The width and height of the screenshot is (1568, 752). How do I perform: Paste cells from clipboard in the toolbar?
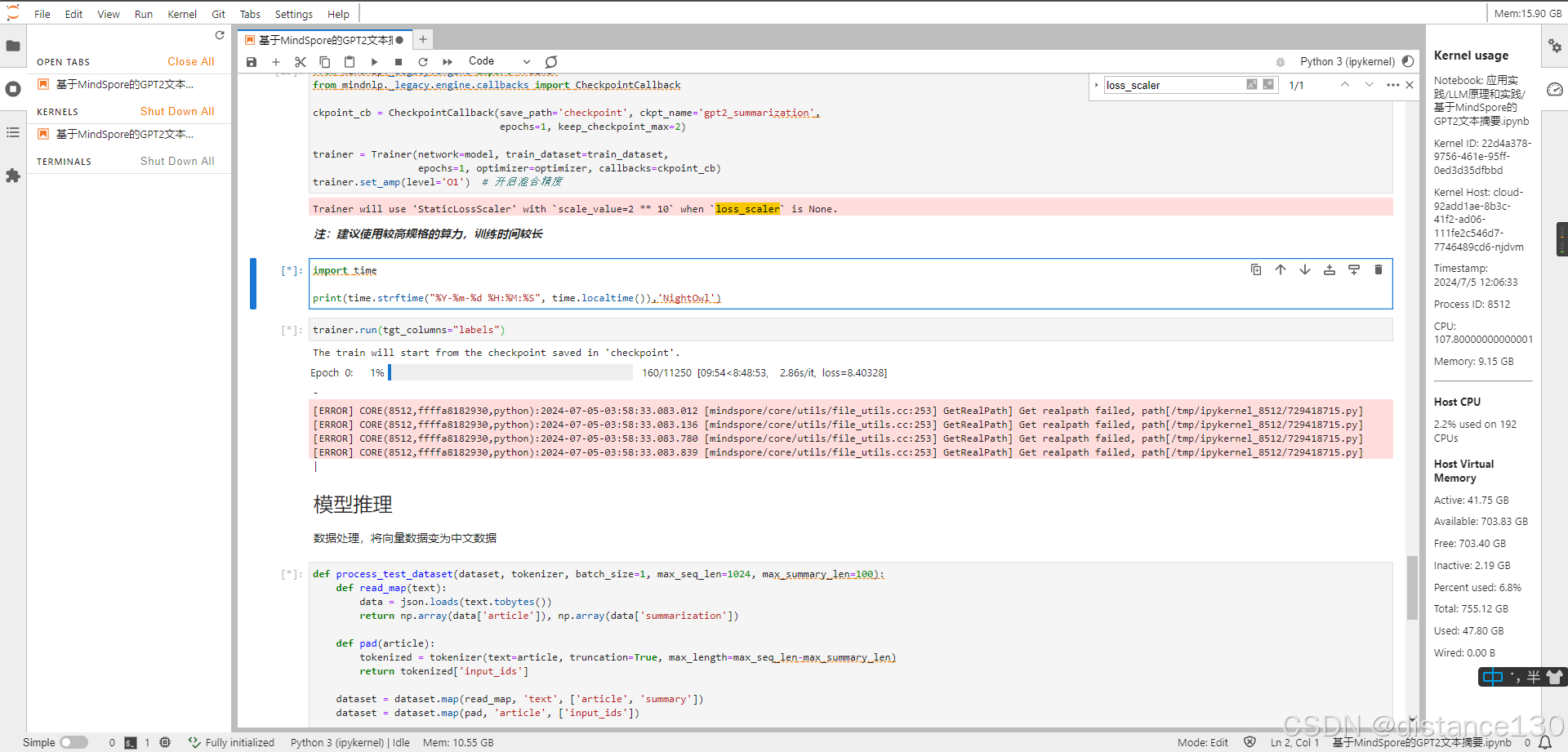pos(350,62)
